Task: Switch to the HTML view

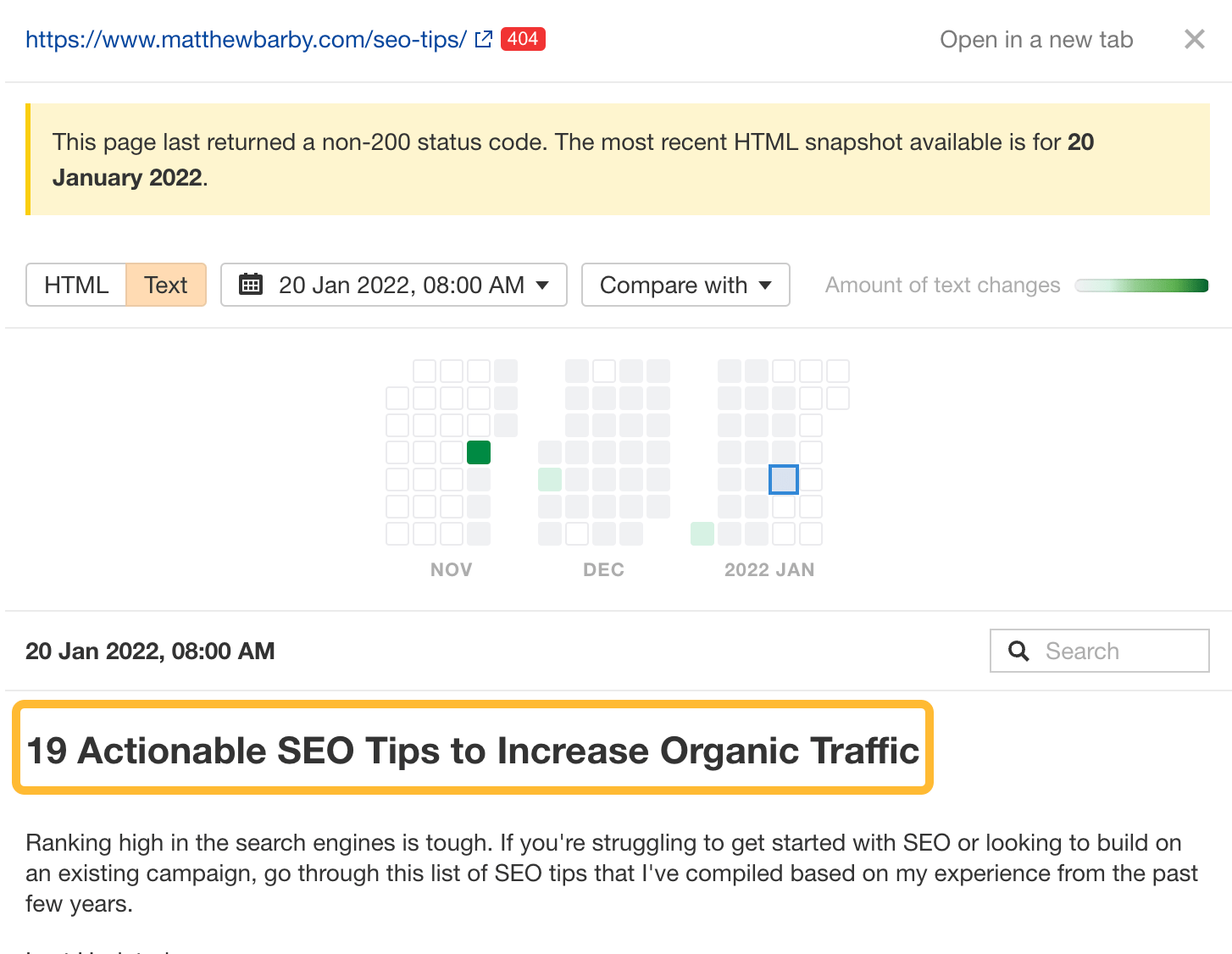Action: tap(76, 285)
